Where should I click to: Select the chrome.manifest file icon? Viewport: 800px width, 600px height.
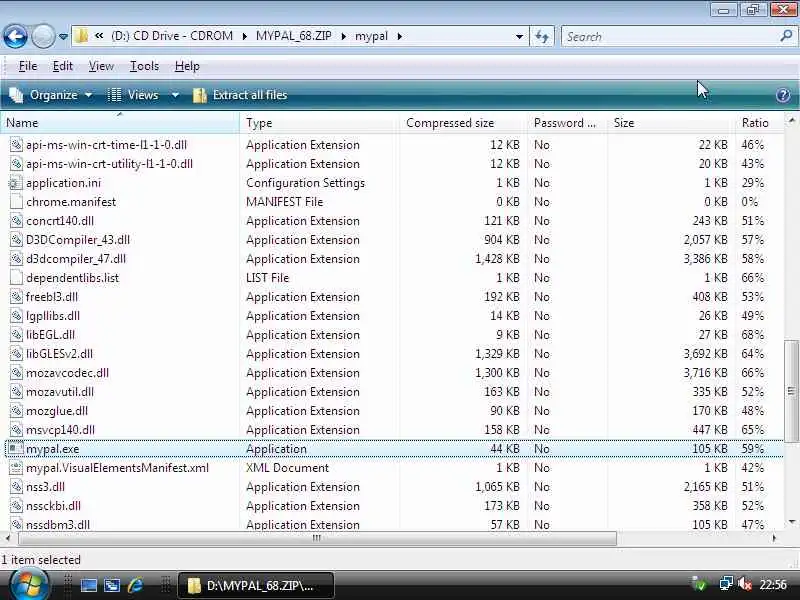tap(16, 202)
